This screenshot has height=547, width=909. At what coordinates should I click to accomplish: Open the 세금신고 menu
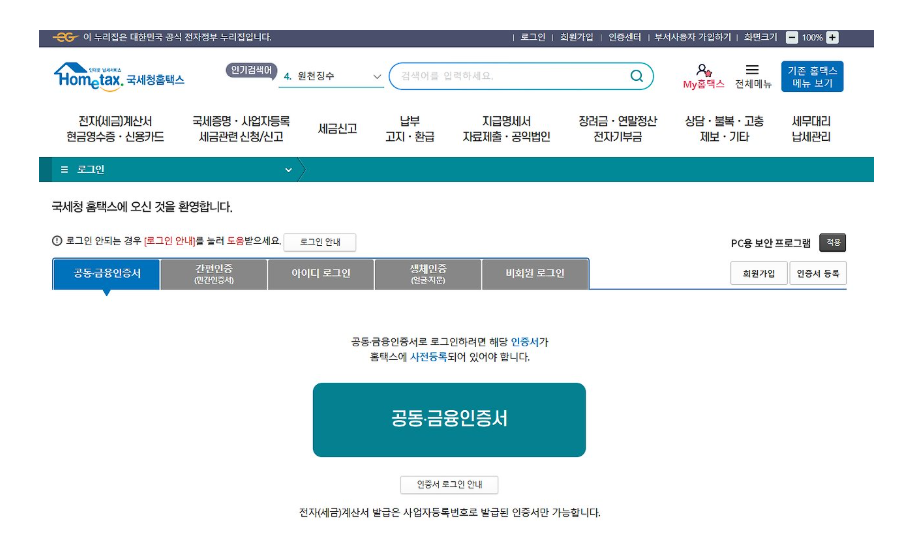[337, 129]
